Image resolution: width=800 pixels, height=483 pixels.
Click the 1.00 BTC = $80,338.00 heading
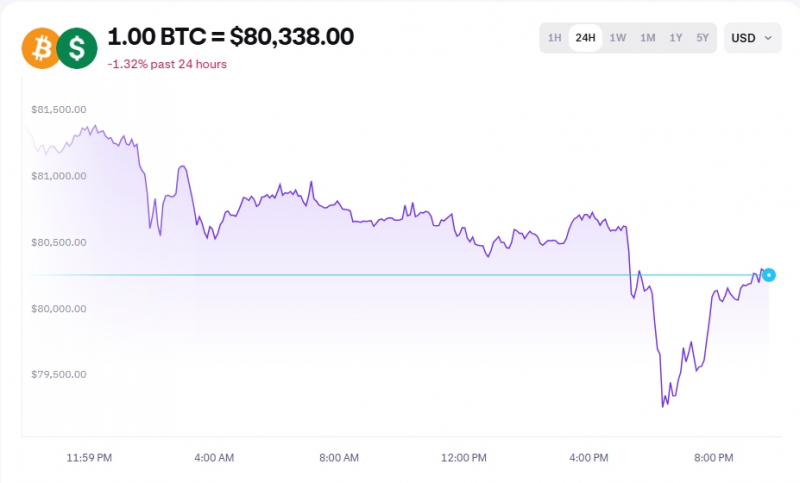pos(231,37)
